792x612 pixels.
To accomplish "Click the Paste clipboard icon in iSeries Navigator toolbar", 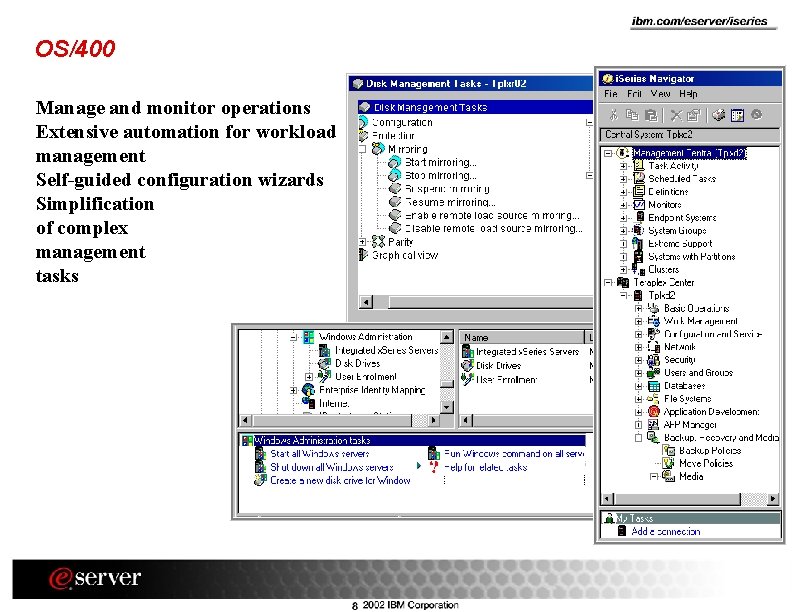I will pyautogui.click(x=652, y=116).
